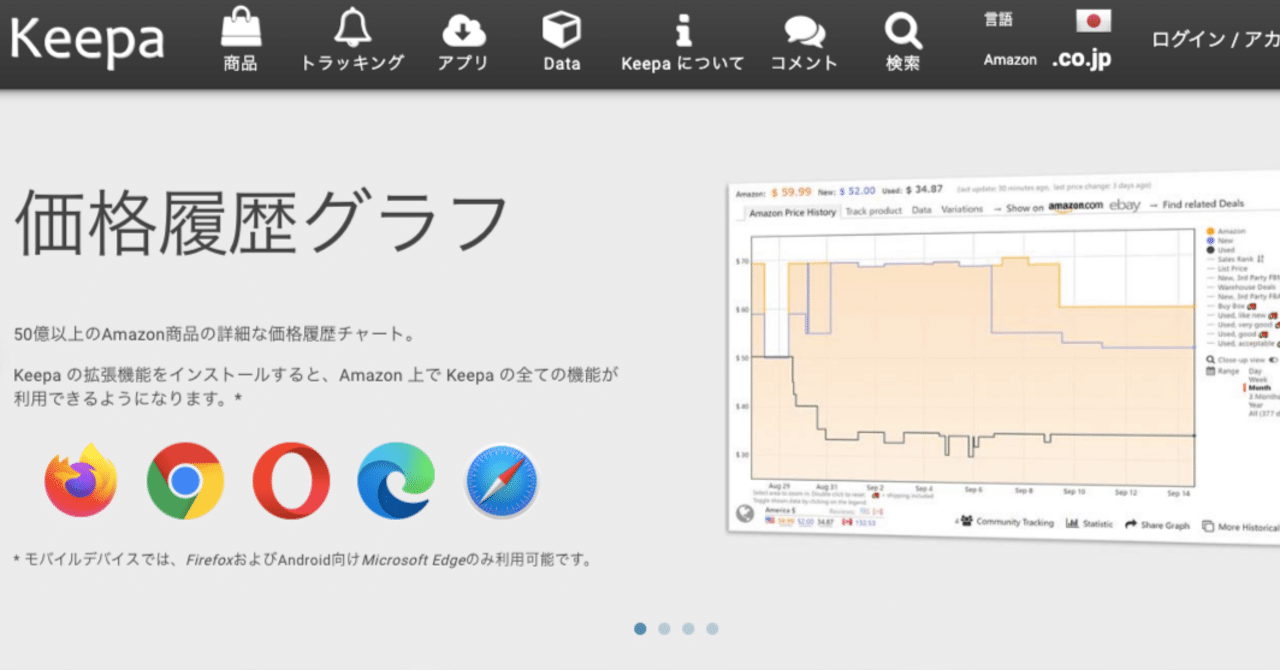Select the third carousel dot

pos(688,629)
